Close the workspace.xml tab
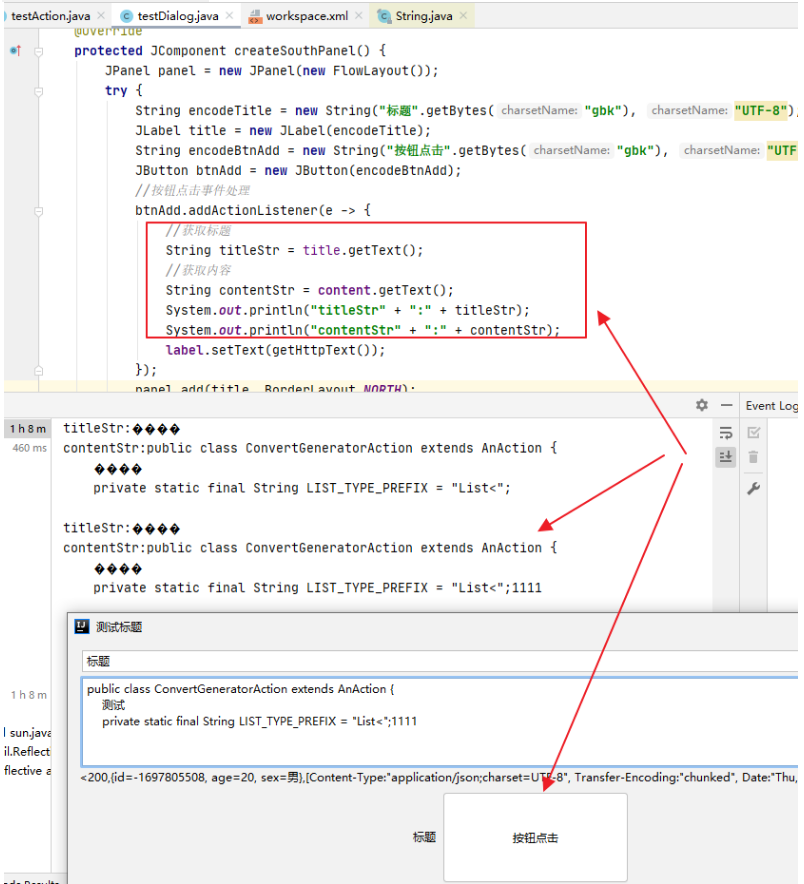804x884 pixels. click(x=359, y=15)
